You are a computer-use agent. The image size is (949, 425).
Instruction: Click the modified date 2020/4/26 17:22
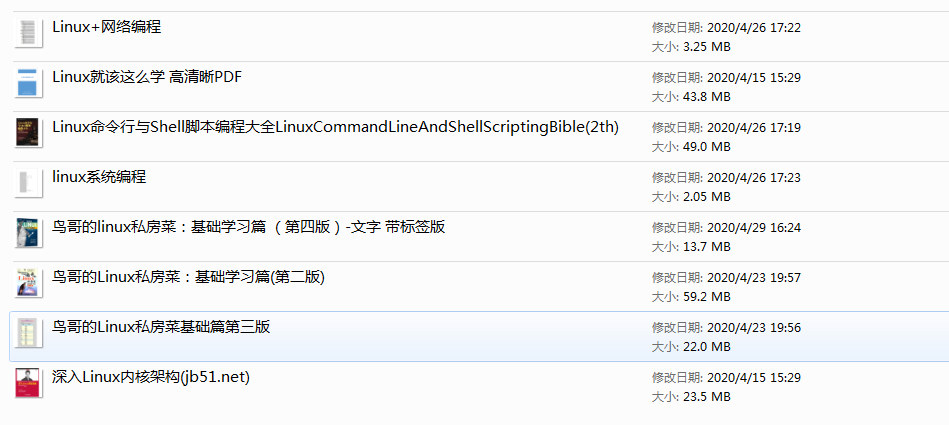[740, 28]
